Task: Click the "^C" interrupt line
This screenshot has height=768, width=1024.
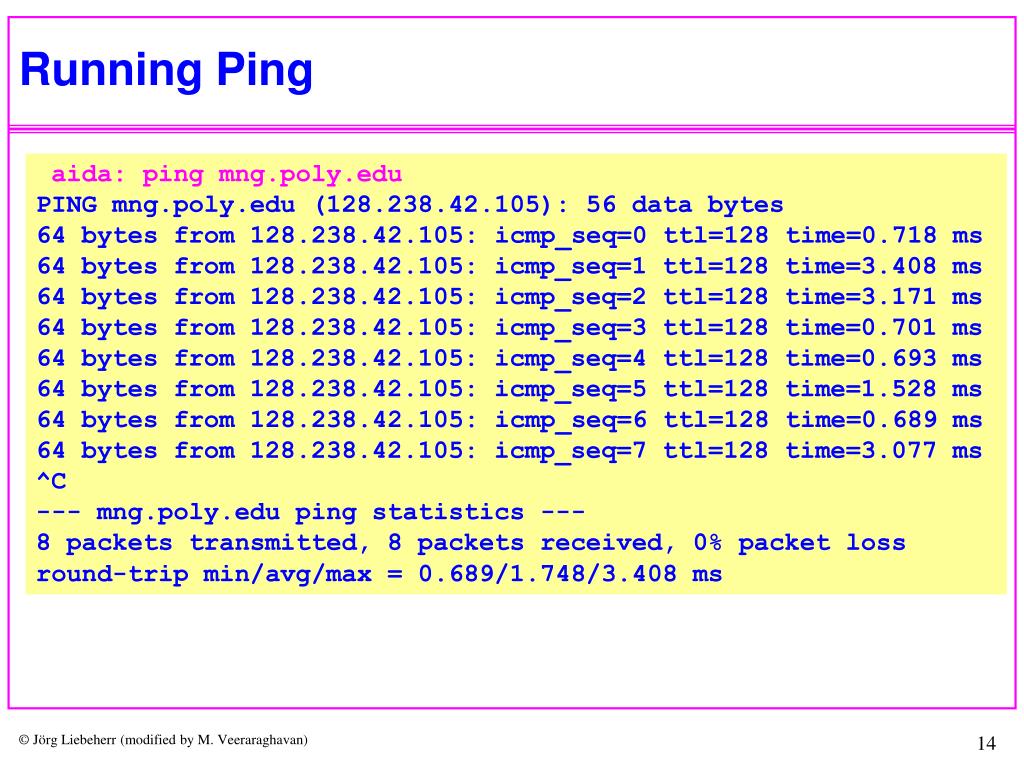Action: [52, 481]
